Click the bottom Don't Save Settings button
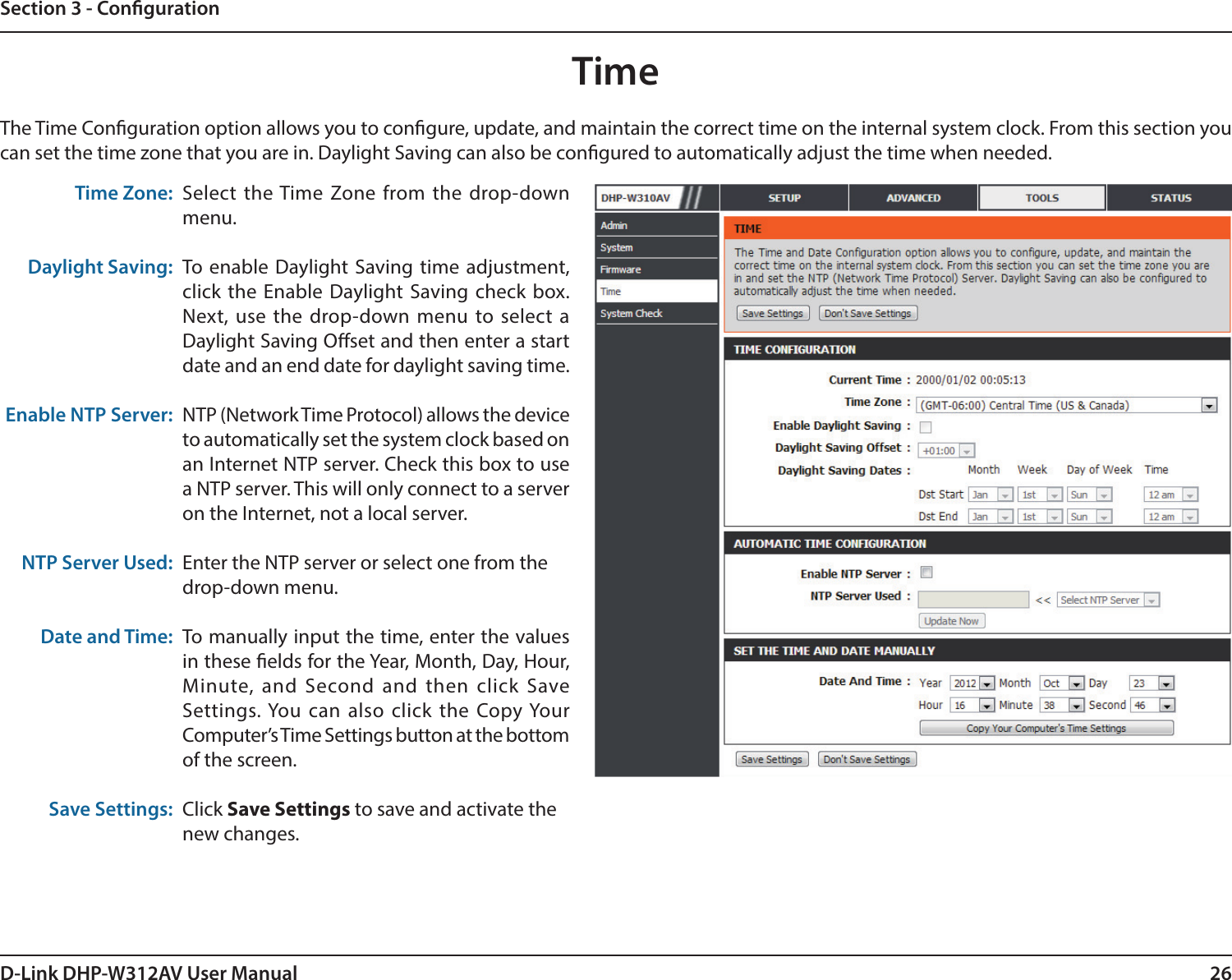Viewport: 1232px width, 980px height. pyautogui.click(x=867, y=760)
